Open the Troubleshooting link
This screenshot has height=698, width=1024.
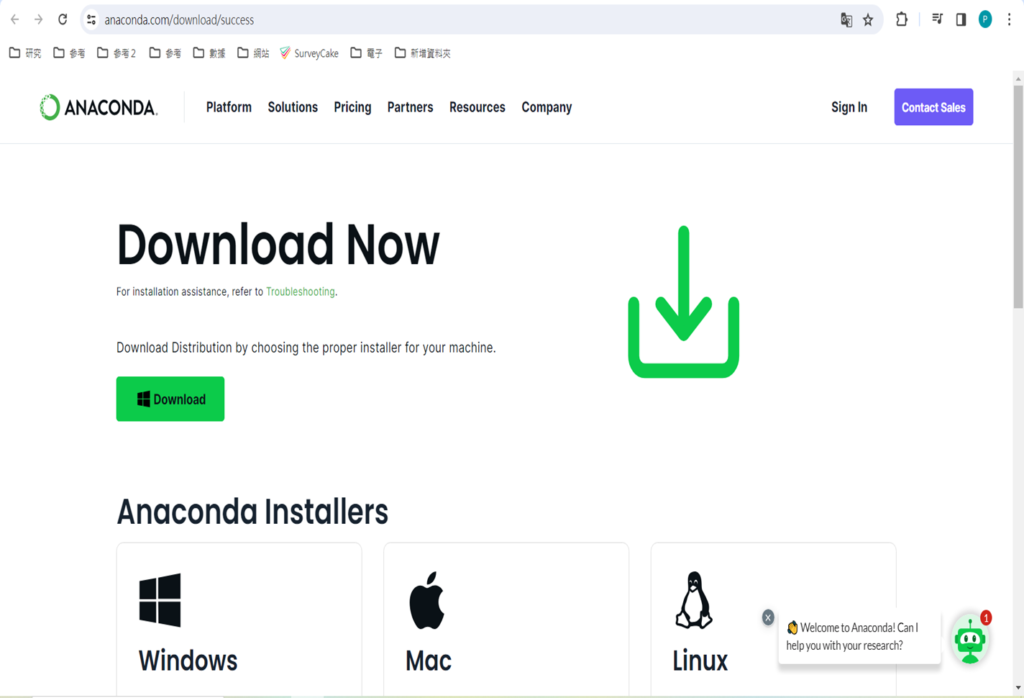pyautogui.click(x=300, y=292)
